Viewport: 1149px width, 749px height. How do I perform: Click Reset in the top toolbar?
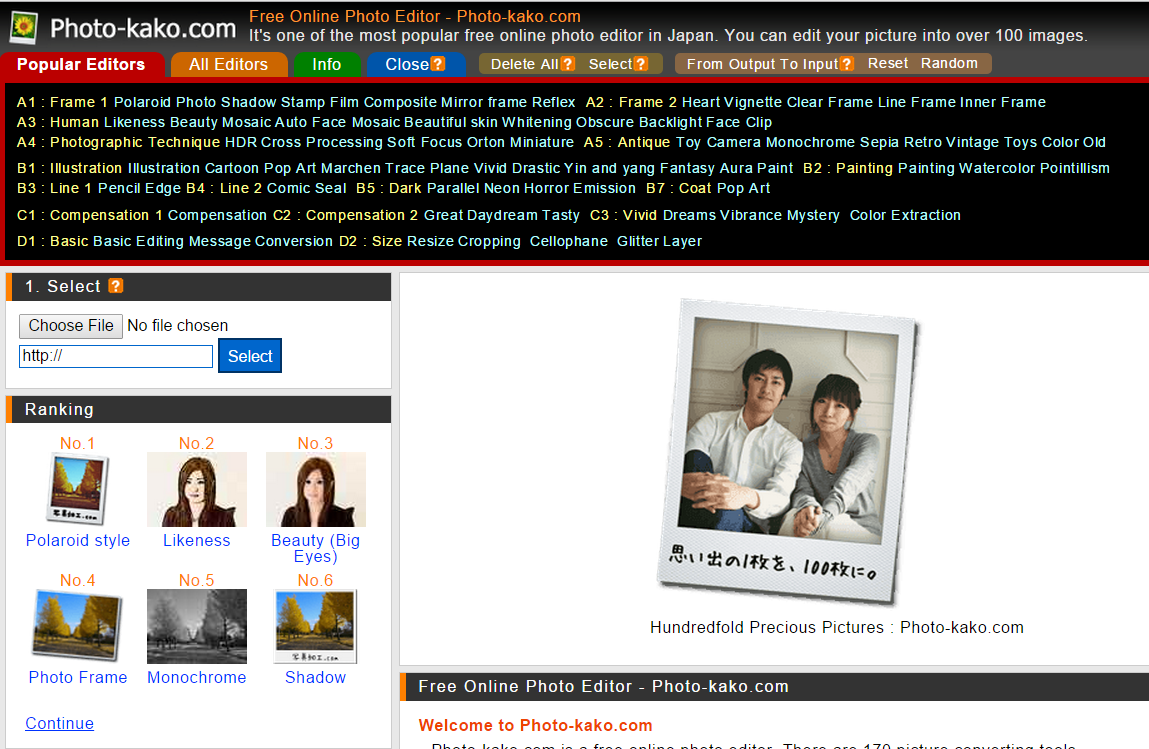click(x=887, y=63)
